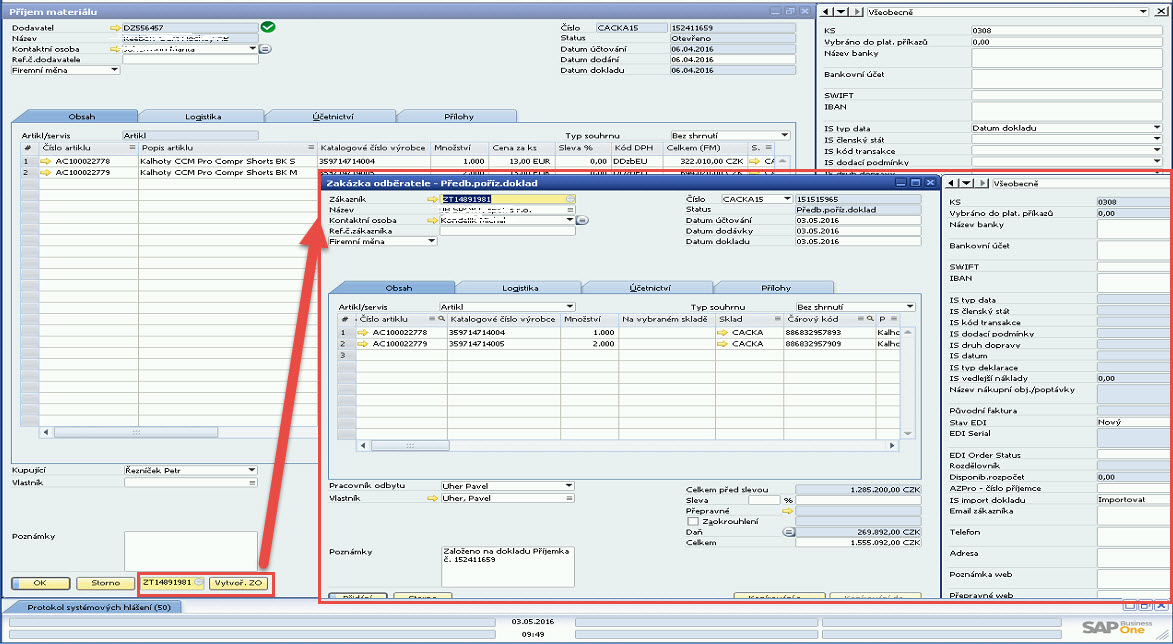Click search icon in Číslo artiklu column header
Image resolution: width=1173 pixels, height=644 pixels.
[x=442, y=319]
